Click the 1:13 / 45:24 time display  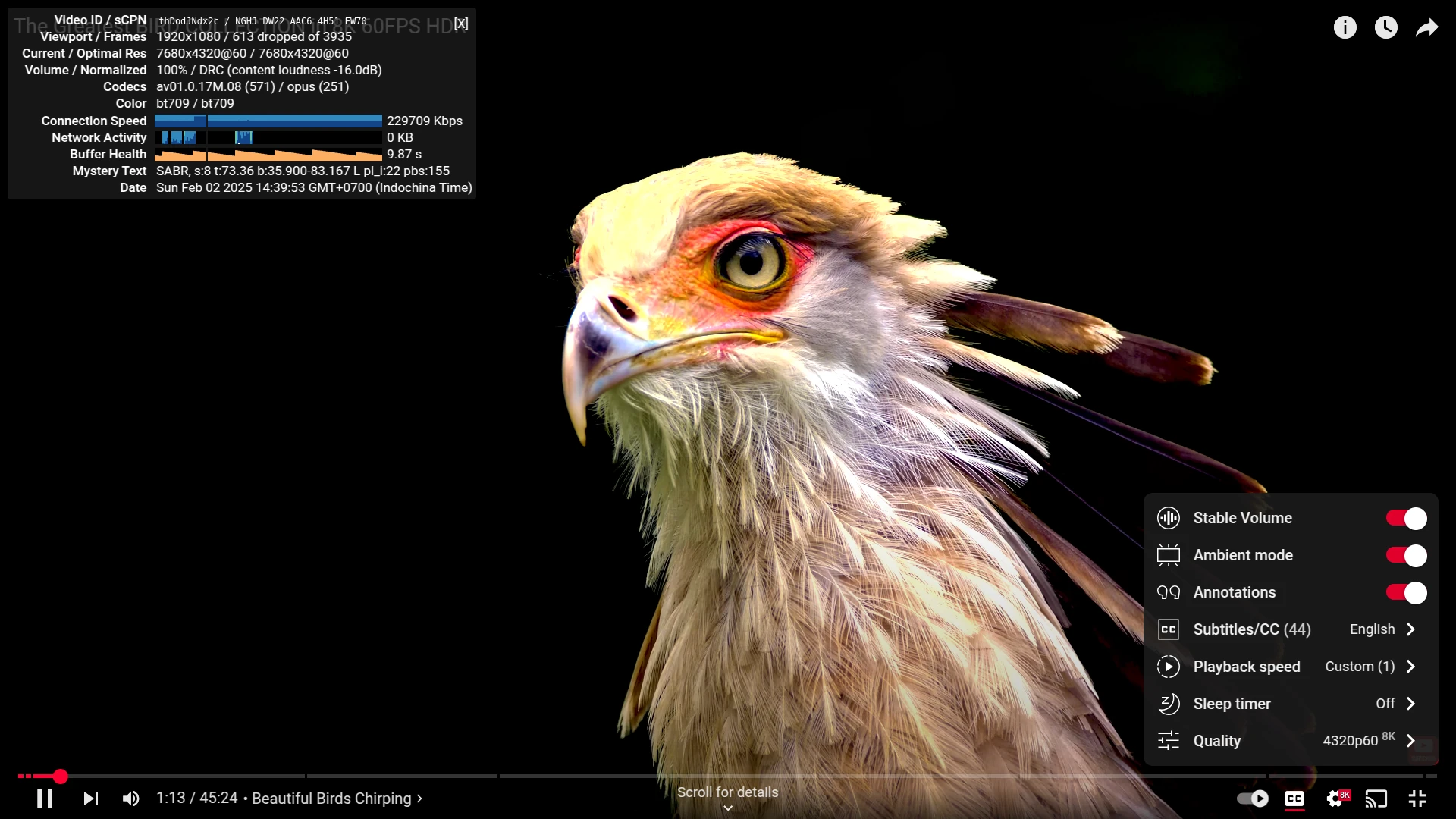pyautogui.click(x=197, y=799)
